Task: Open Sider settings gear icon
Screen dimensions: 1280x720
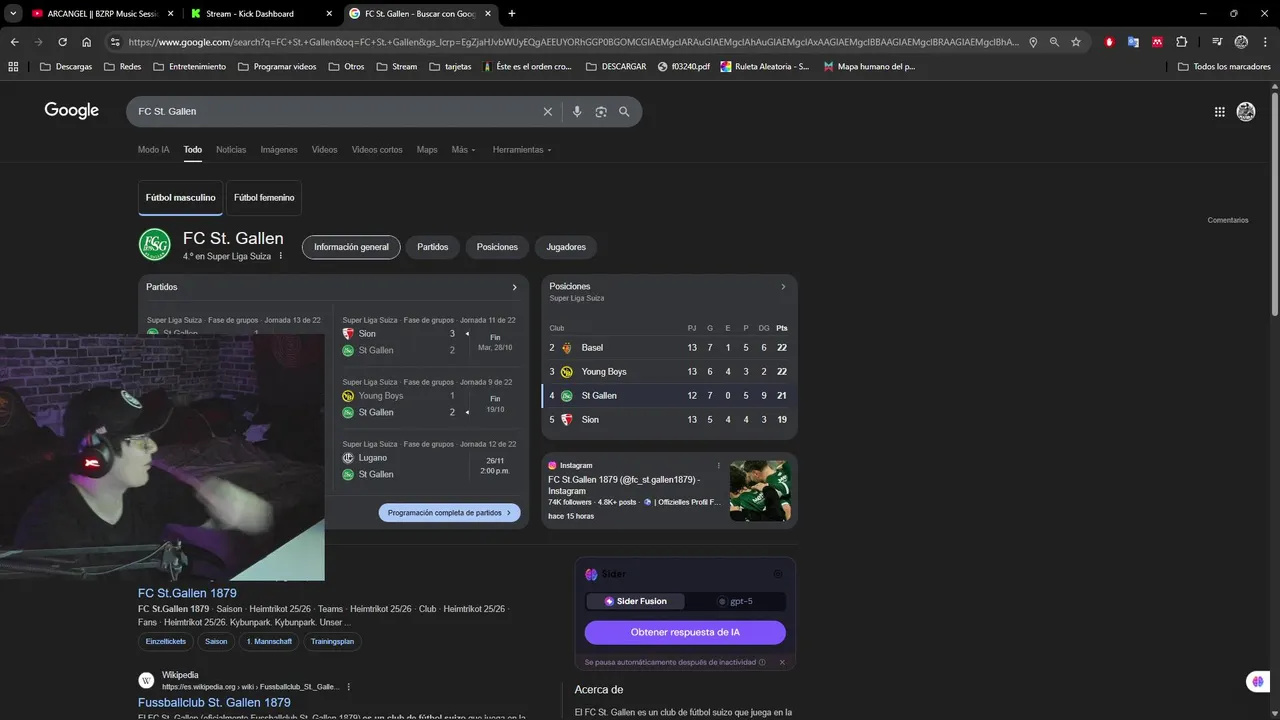Action: (x=778, y=574)
